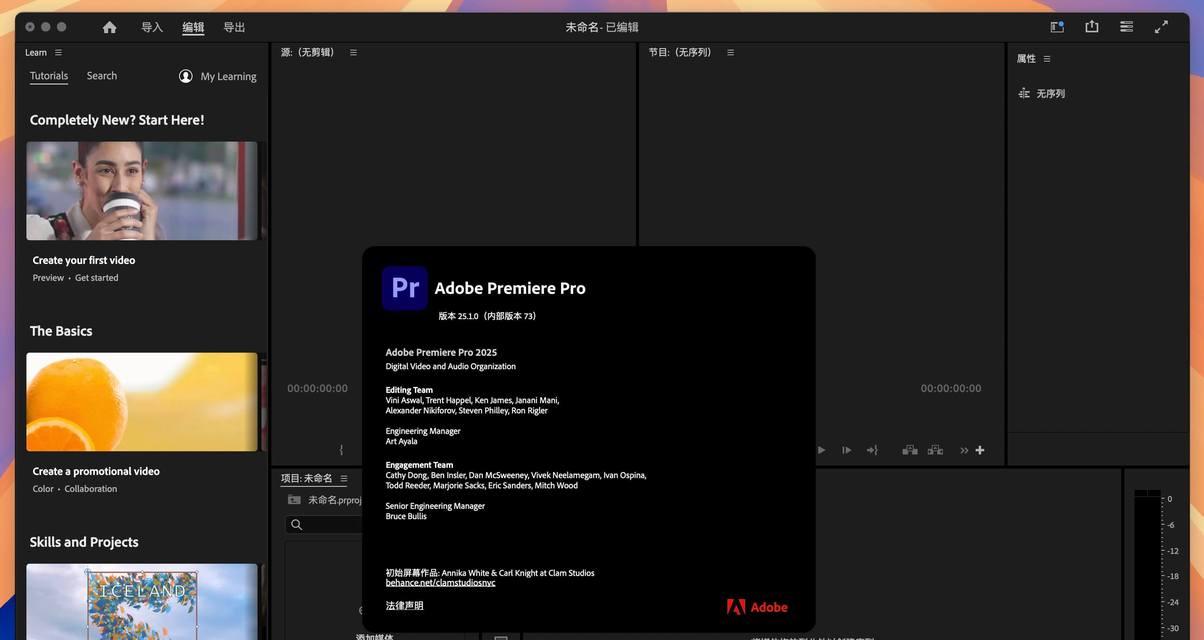Click the Program monitor duration timecode
Image resolution: width=1204 pixels, height=640 pixels.
point(951,388)
